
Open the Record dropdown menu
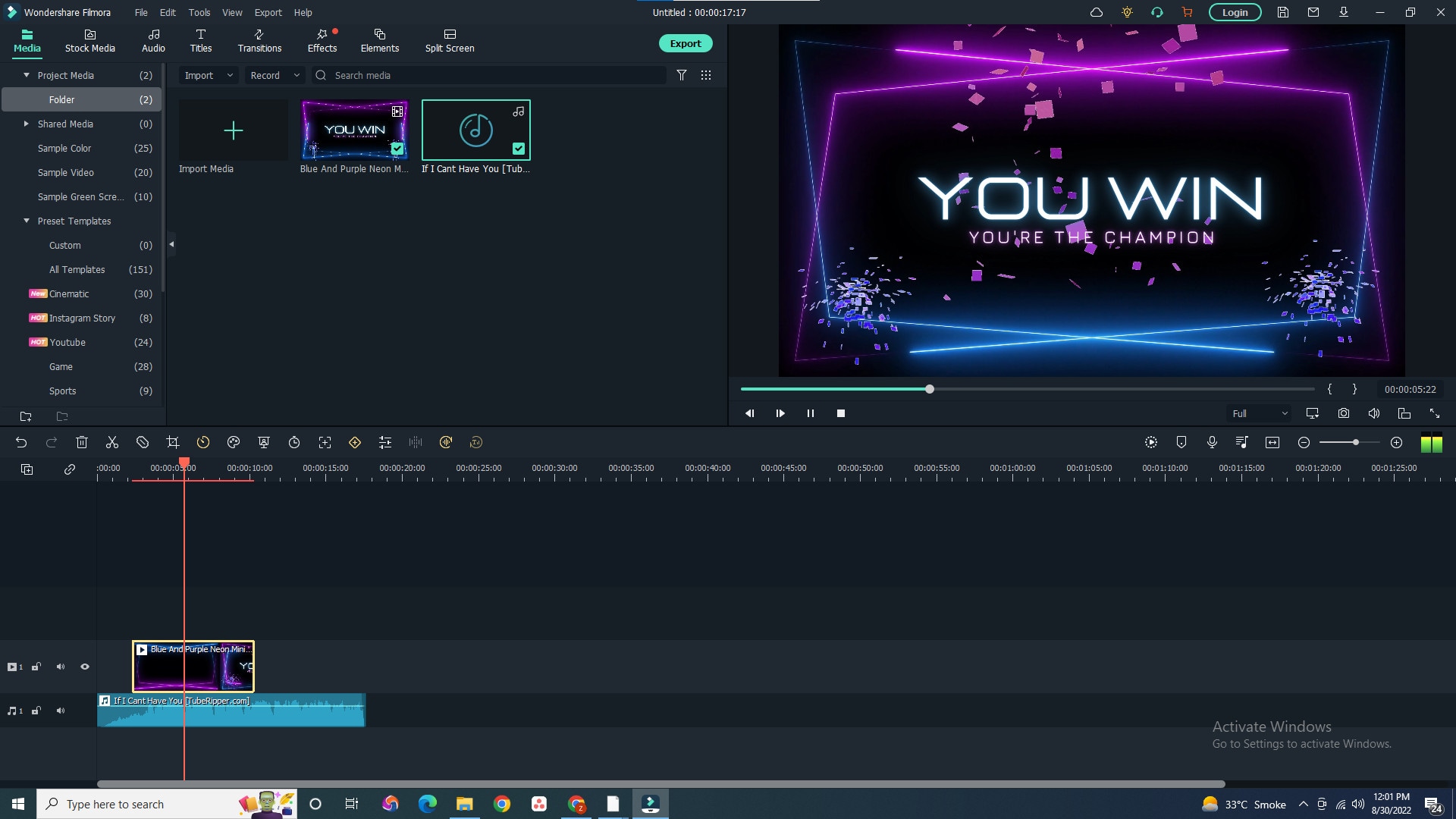tap(275, 75)
